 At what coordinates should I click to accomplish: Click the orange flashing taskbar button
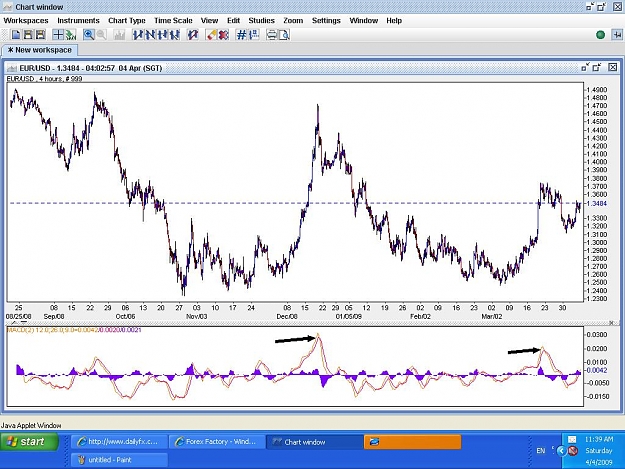tap(413, 442)
